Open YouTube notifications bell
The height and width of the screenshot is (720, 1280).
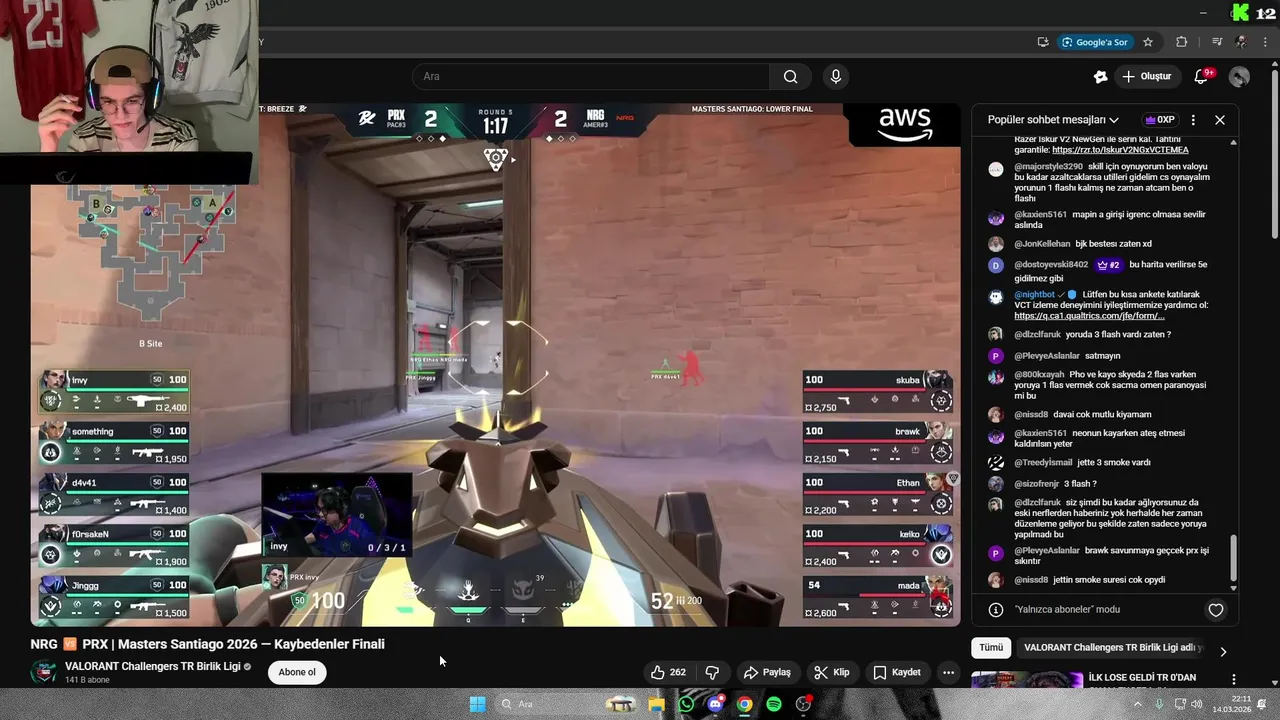(1203, 77)
